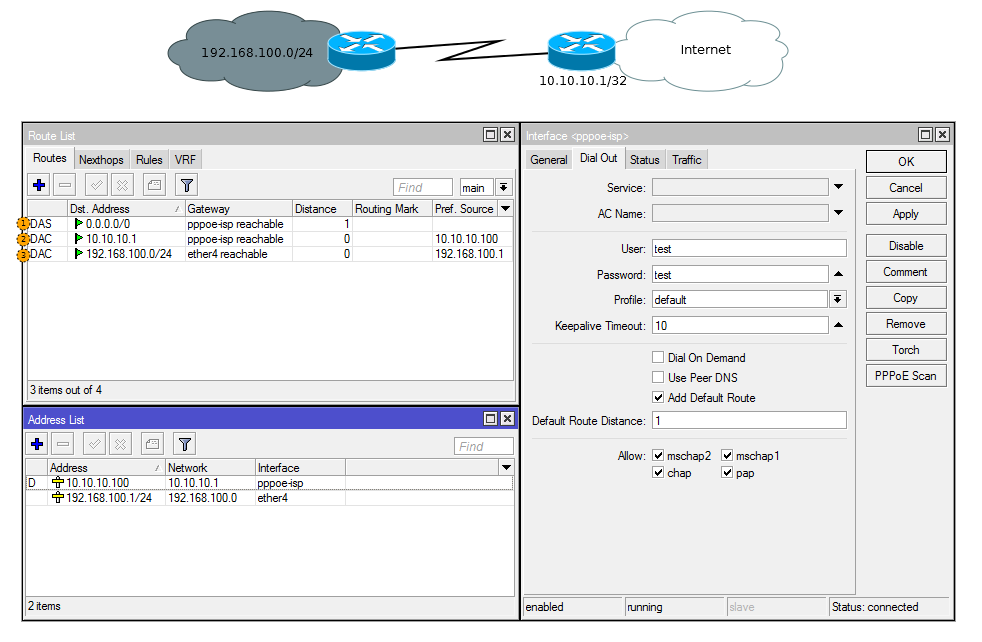Click the enable checkmark icon in Route List toolbar
The image size is (982, 642).
point(96,185)
